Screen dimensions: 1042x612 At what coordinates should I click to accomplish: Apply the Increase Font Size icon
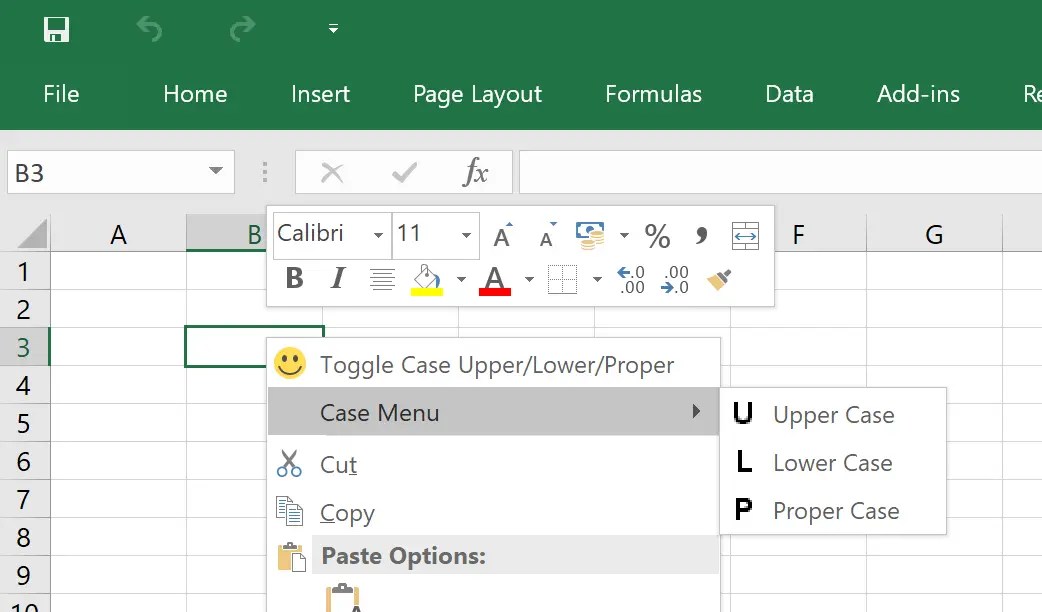click(x=502, y=236)
